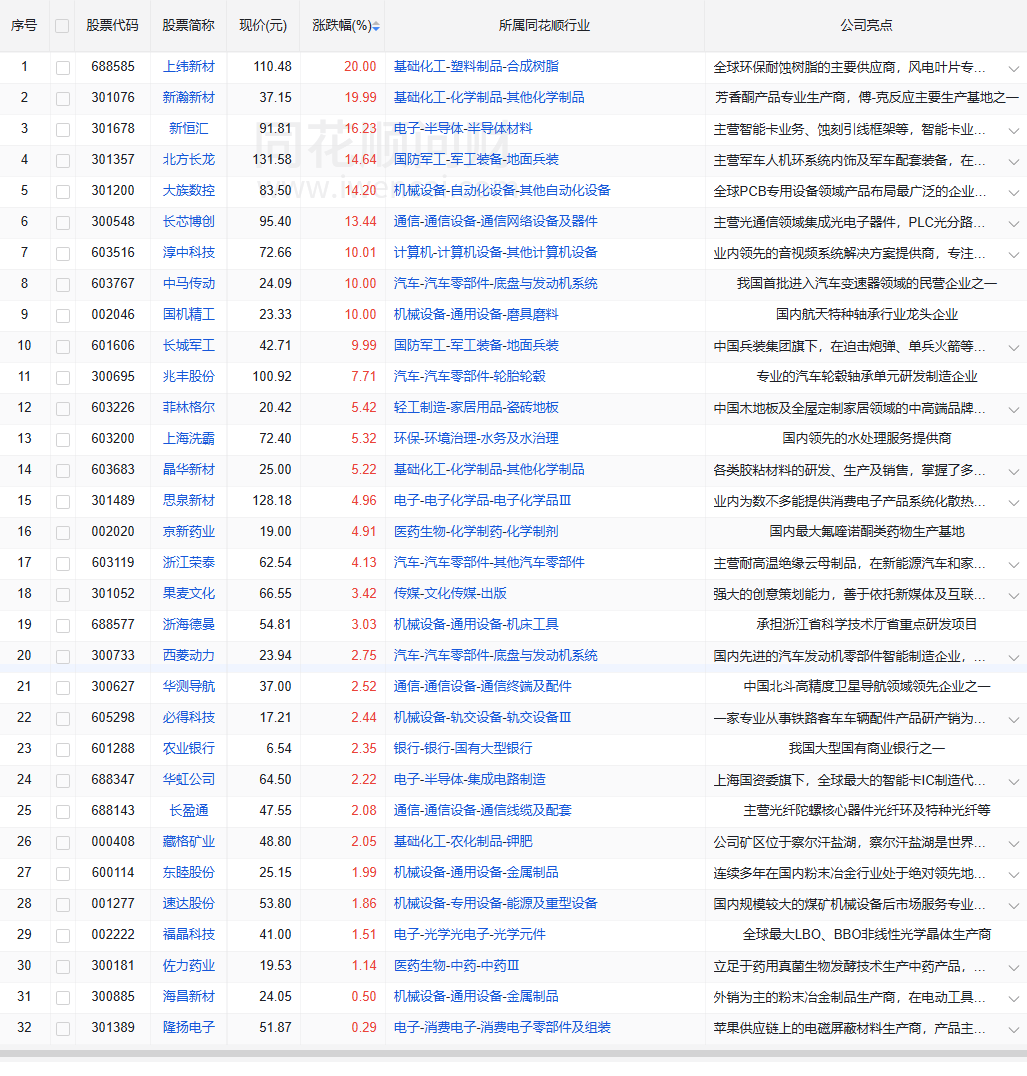Open stock link 兆丰股份
The height and width of the screenshot is (1076, 1027).
coord(189,377)
